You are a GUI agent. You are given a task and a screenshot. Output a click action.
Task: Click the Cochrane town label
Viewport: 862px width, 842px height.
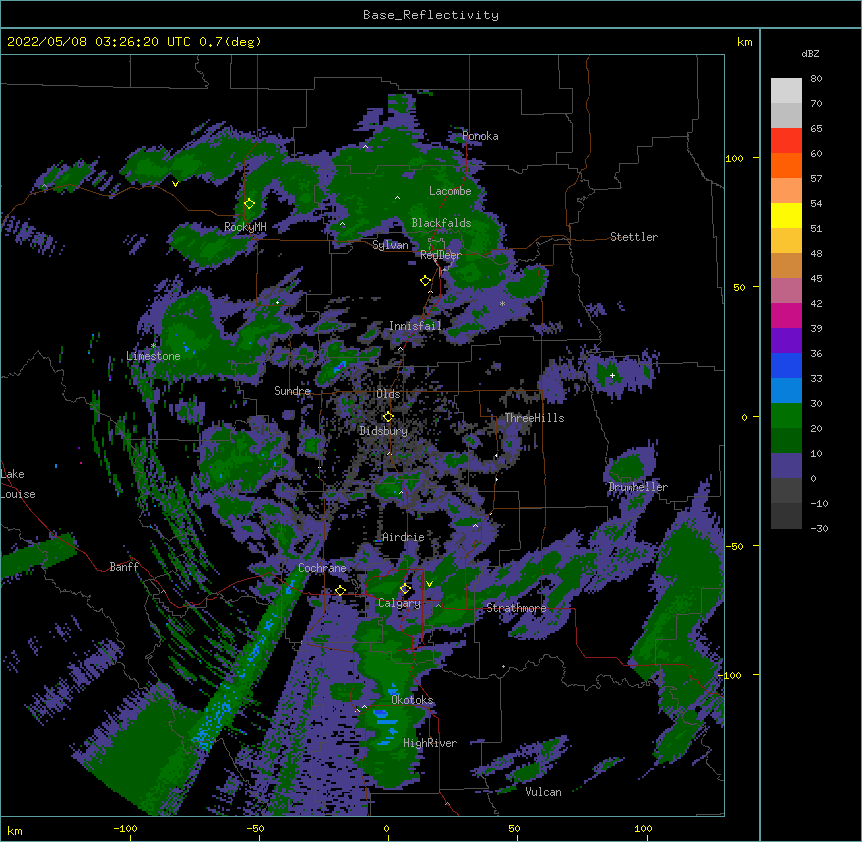tap(322, 568)
